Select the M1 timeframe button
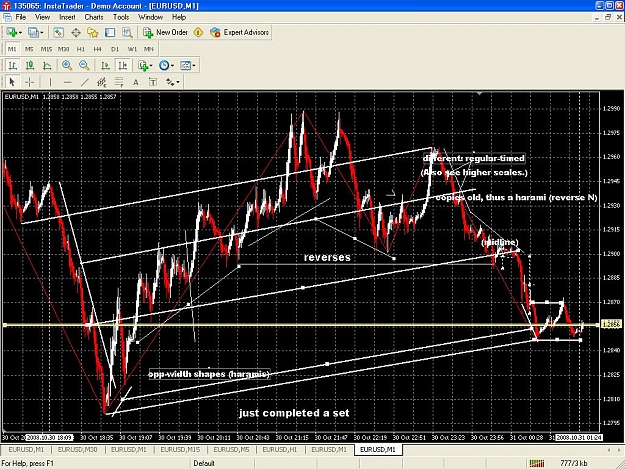This screenshot has height=469, width=625. [12, 49]
